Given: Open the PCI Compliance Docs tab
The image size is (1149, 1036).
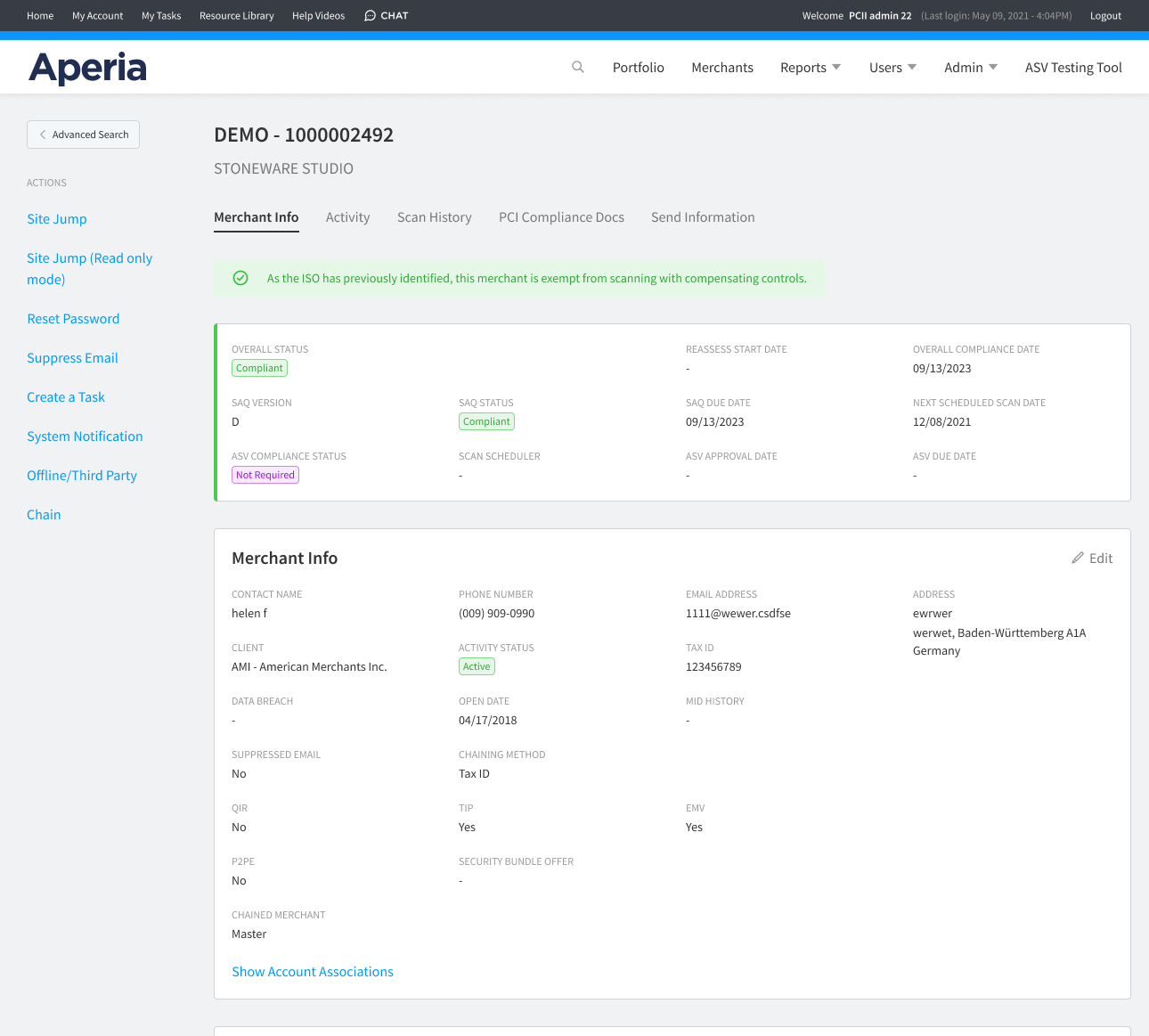Looking at the screenshot, I should tap(561, 217).
